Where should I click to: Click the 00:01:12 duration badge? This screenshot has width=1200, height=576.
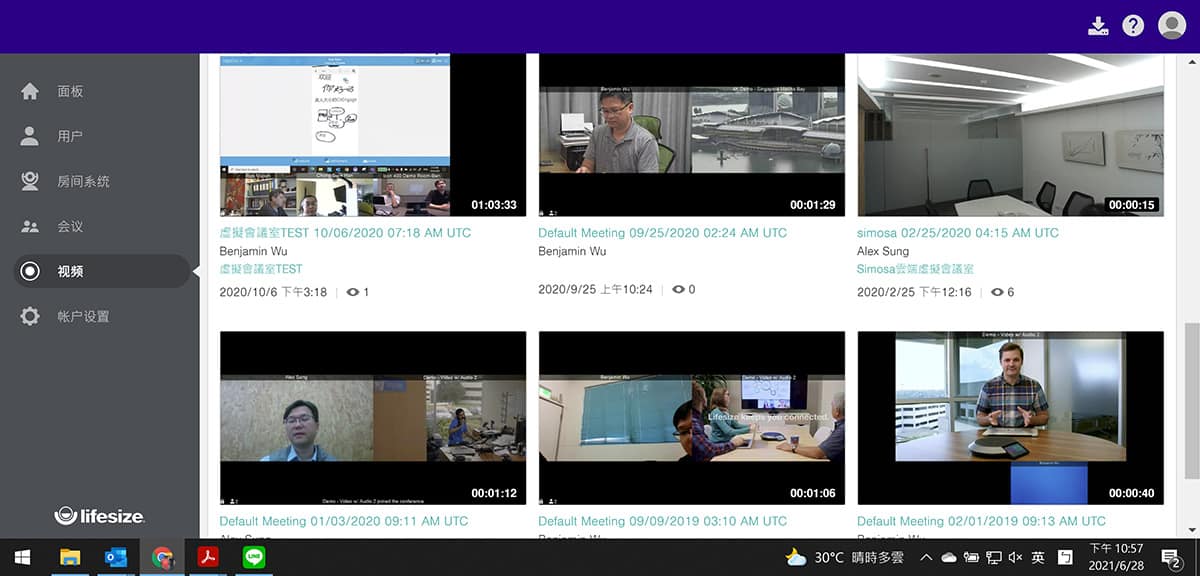494,493
